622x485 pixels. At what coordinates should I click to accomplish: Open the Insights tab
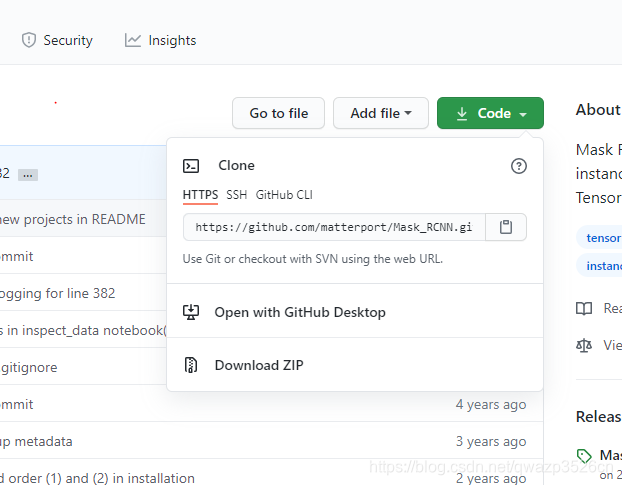coord(160,40)
